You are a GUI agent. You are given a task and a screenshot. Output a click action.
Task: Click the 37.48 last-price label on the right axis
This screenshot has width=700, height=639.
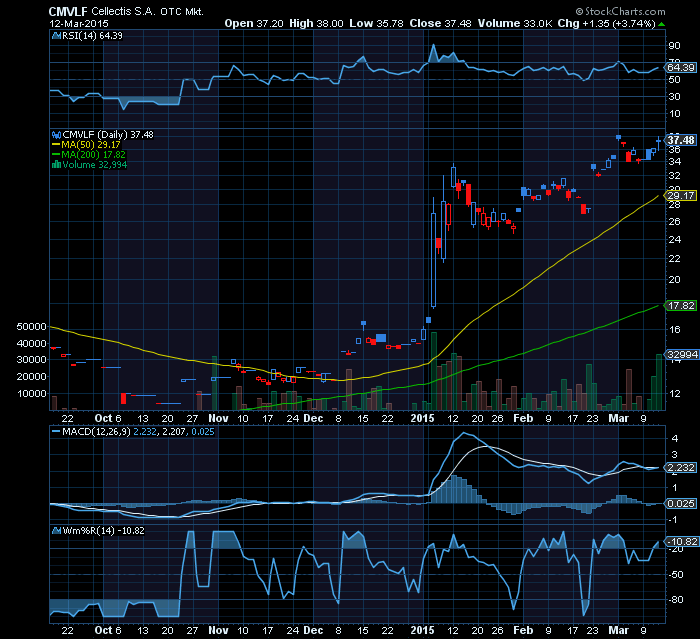pyautogui.click(x=681, y=140)
